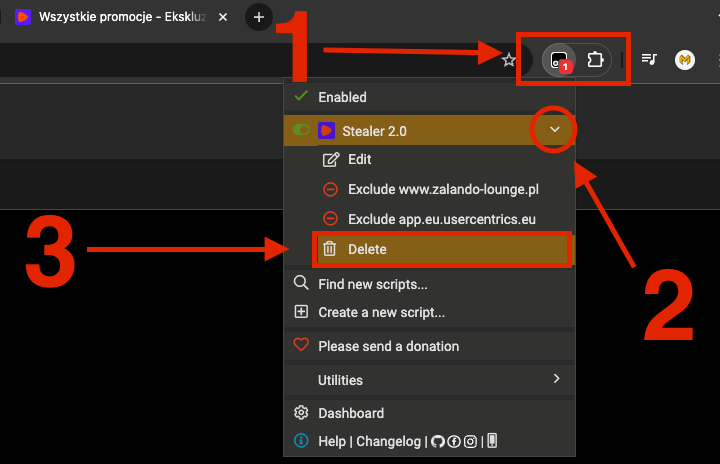This screenshot has width=720, height=464.
Task: Toggle the Stealer 2.0 script switch
Action: [301, 131]
